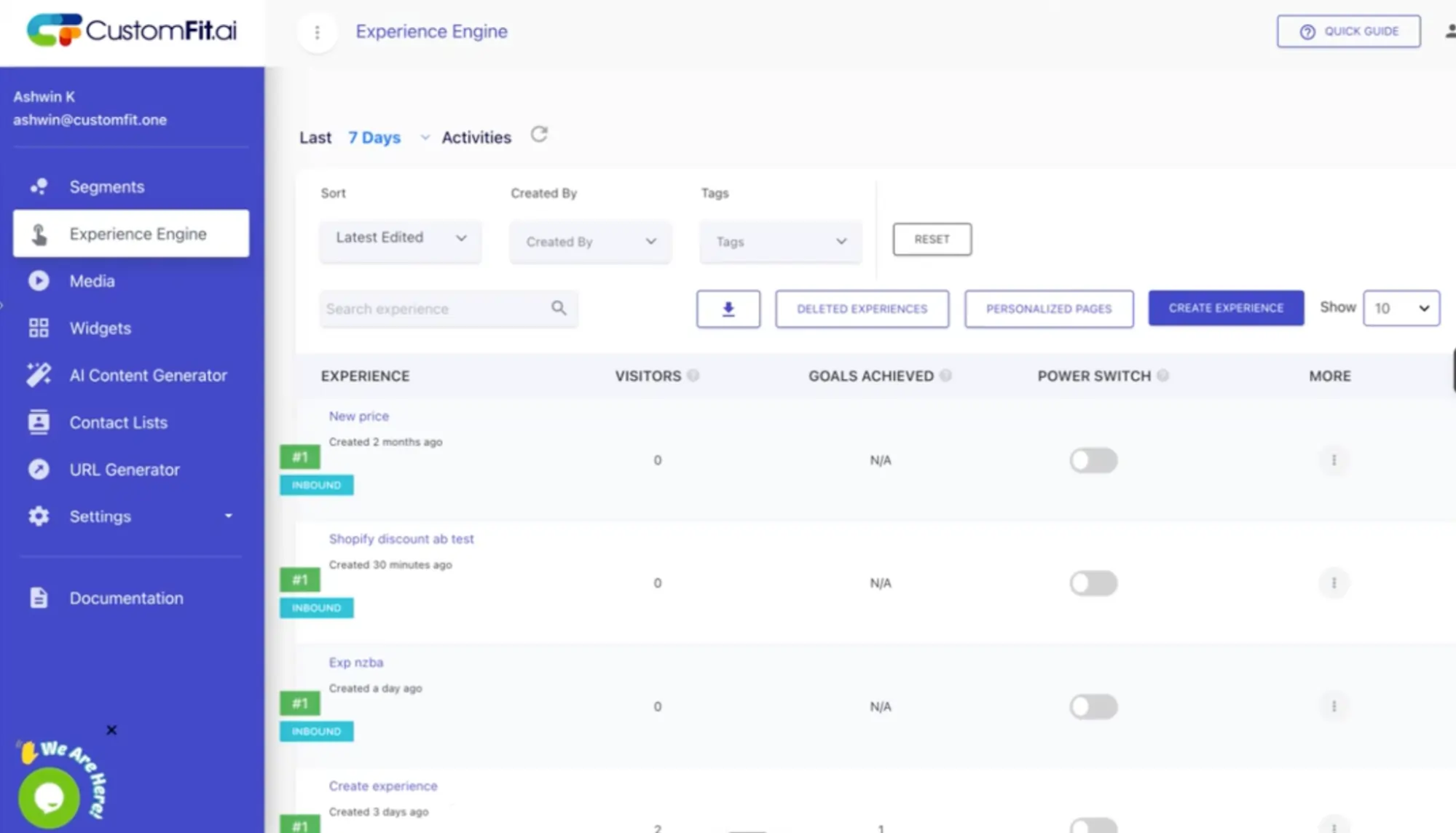Screen dimensions: 1456x833
Task: Open the 7 Days range dropdown
Action: [388, 138]
